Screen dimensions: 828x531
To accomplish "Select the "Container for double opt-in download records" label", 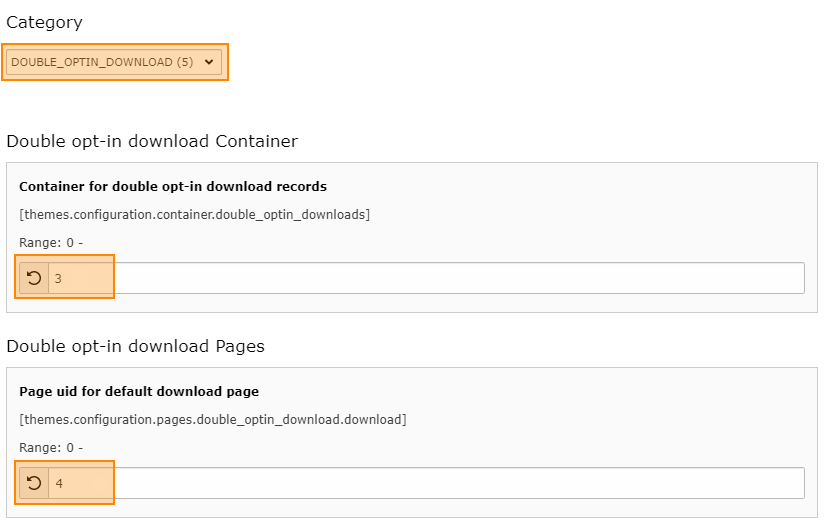I will pos(173,186).
